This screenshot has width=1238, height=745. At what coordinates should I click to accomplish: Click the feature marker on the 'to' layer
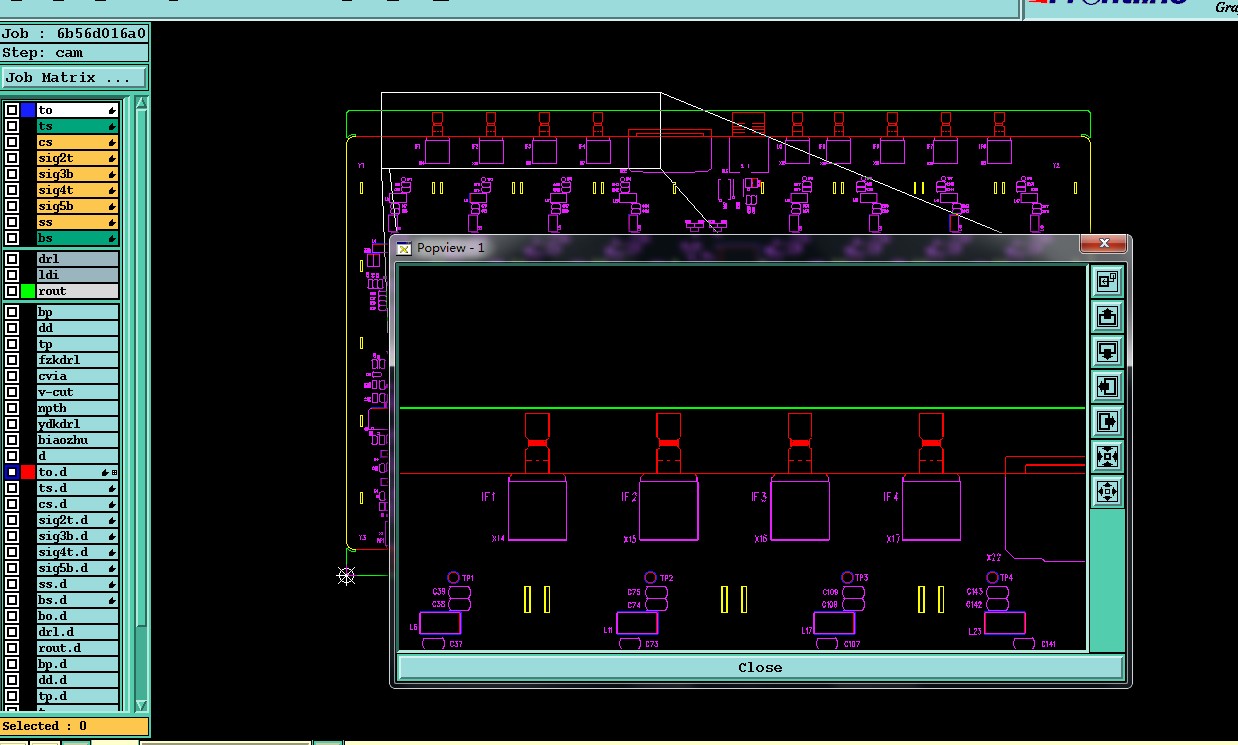(x=112, y=110)
